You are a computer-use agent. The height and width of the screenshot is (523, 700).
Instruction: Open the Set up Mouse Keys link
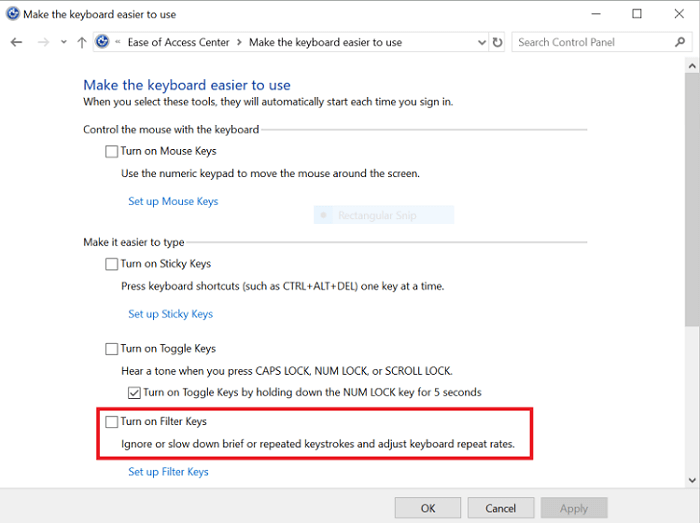(x=173, y=202)
